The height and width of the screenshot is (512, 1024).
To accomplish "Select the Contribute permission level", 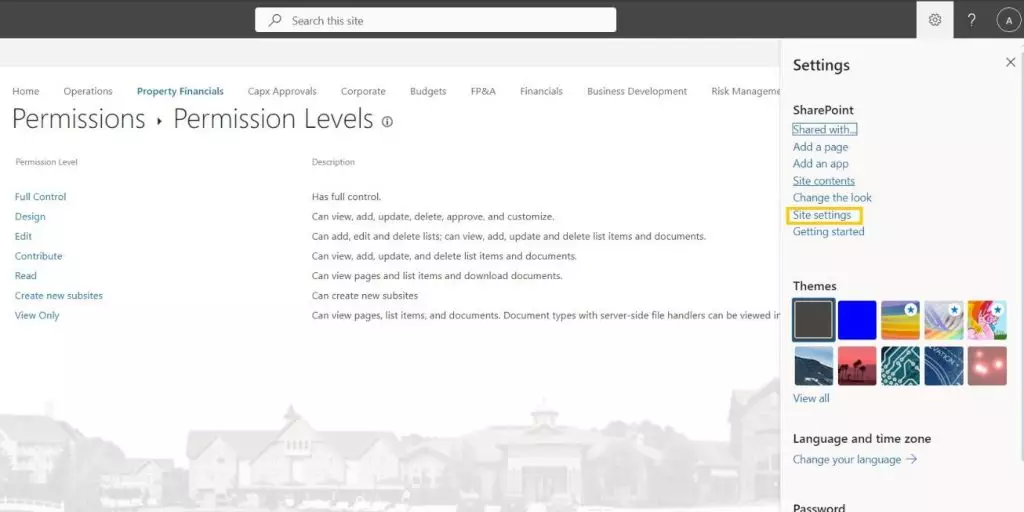I will 39,256.
